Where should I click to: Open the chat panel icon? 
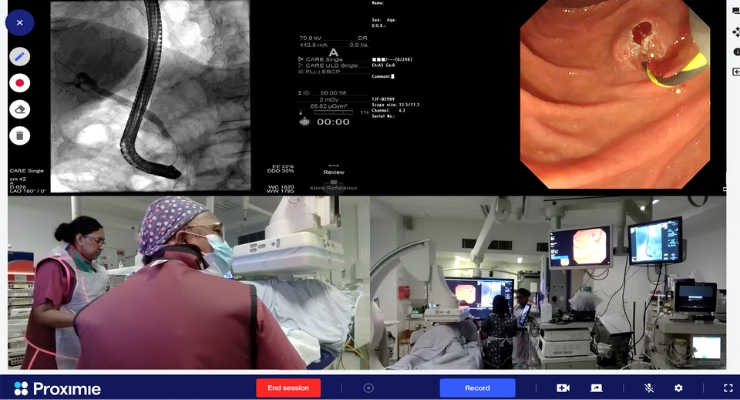736,11
